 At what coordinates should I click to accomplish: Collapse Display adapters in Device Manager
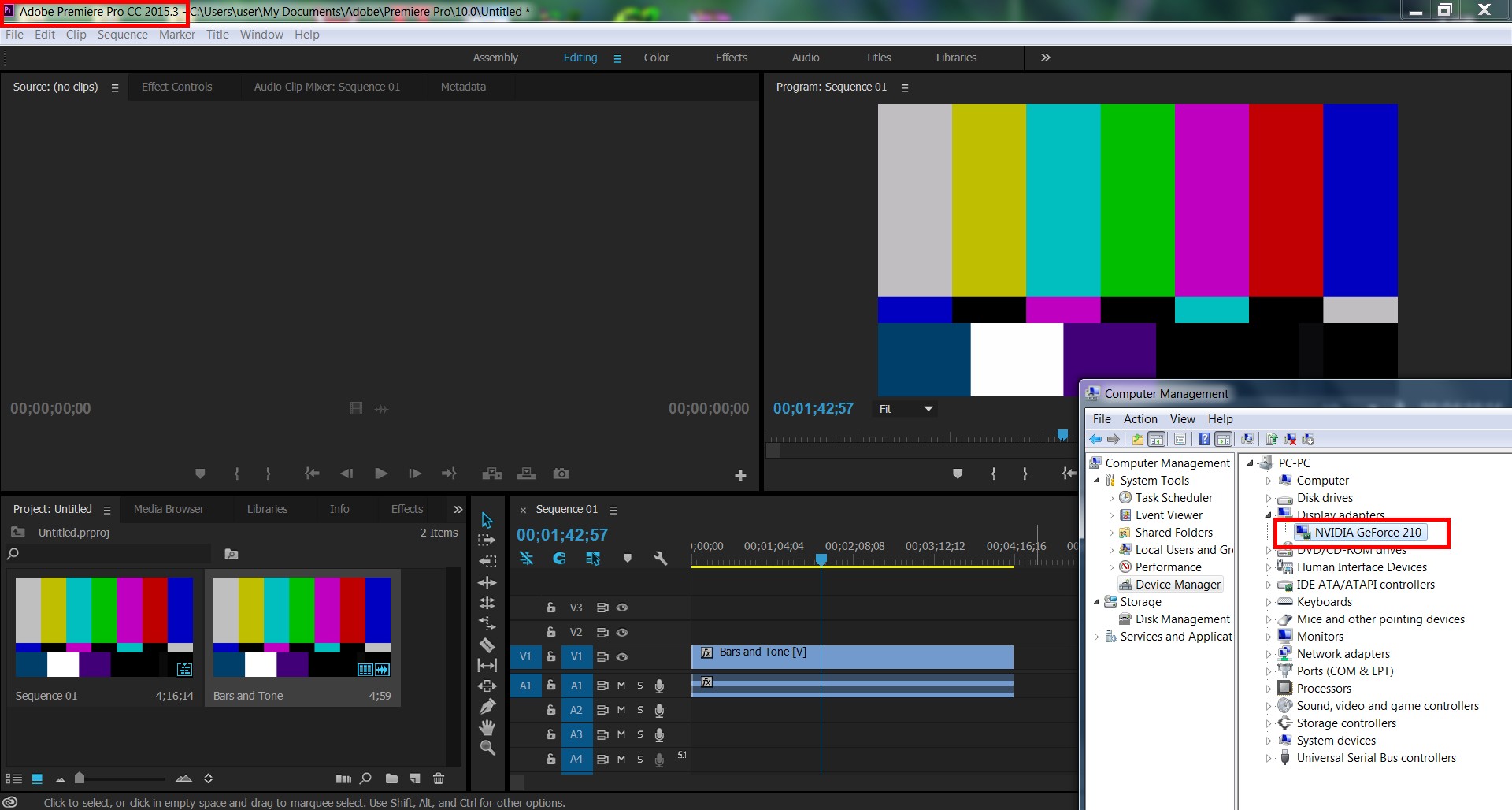coord(1268,515)
